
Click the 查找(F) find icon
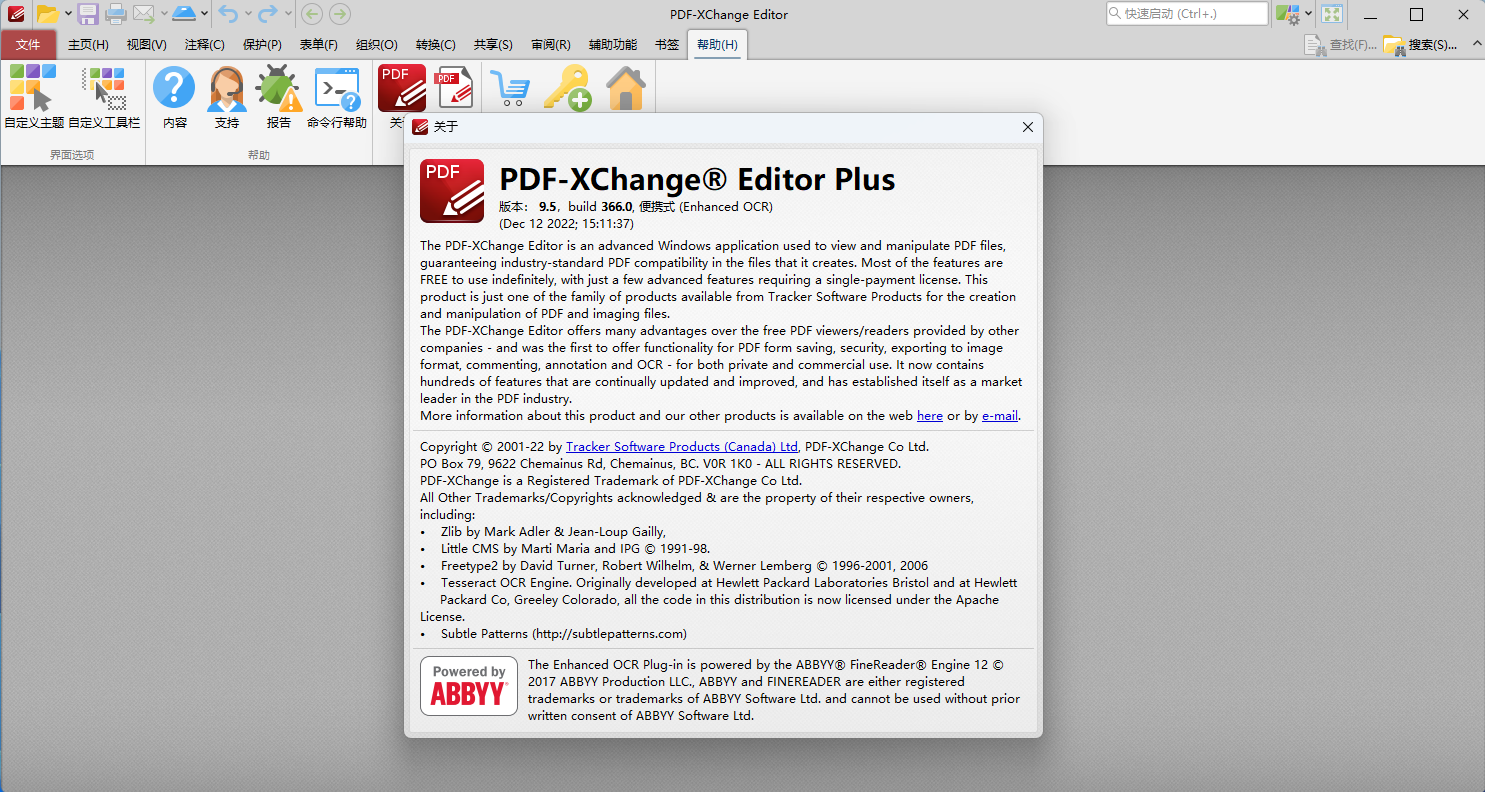click(1340, 45)
